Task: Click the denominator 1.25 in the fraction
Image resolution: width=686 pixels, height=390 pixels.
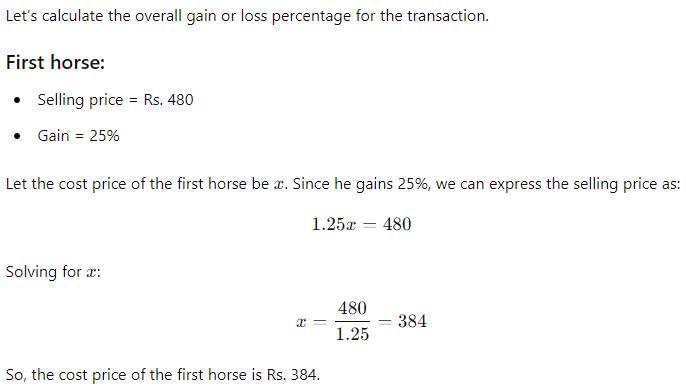Action: pos(352,334)
